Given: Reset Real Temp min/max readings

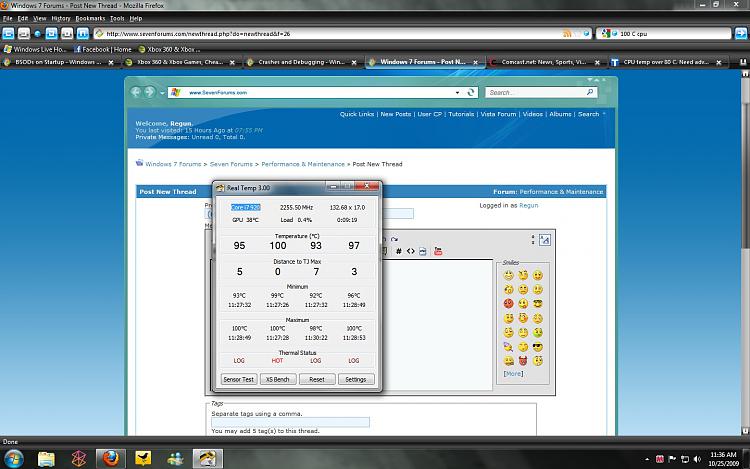Looking at the screenshot, I should [x=317, y=379].
